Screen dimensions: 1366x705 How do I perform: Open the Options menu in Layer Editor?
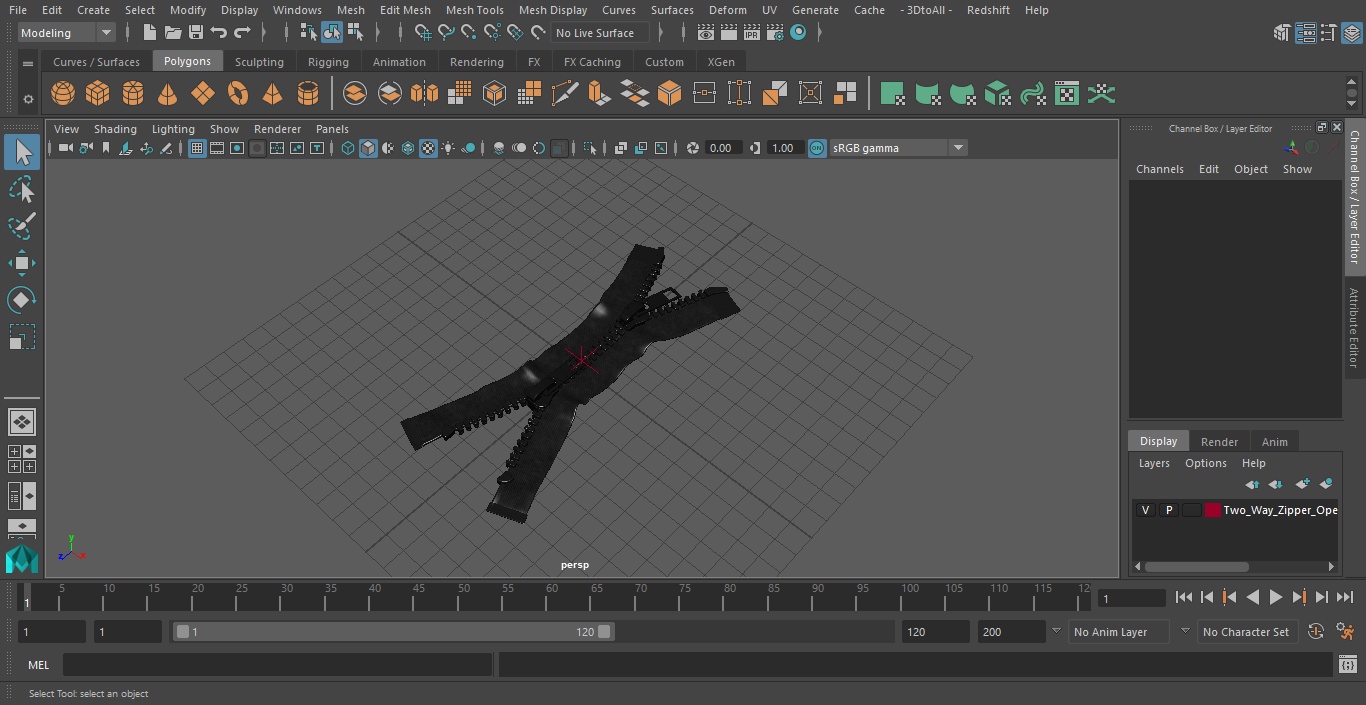(x=1205, y=463)
